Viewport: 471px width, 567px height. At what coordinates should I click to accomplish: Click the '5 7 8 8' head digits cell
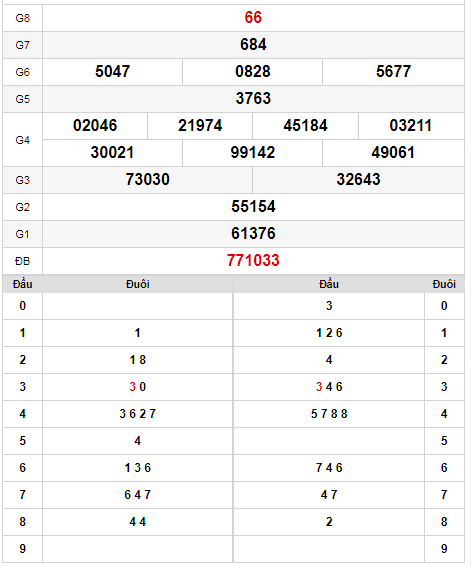point(329,414)
